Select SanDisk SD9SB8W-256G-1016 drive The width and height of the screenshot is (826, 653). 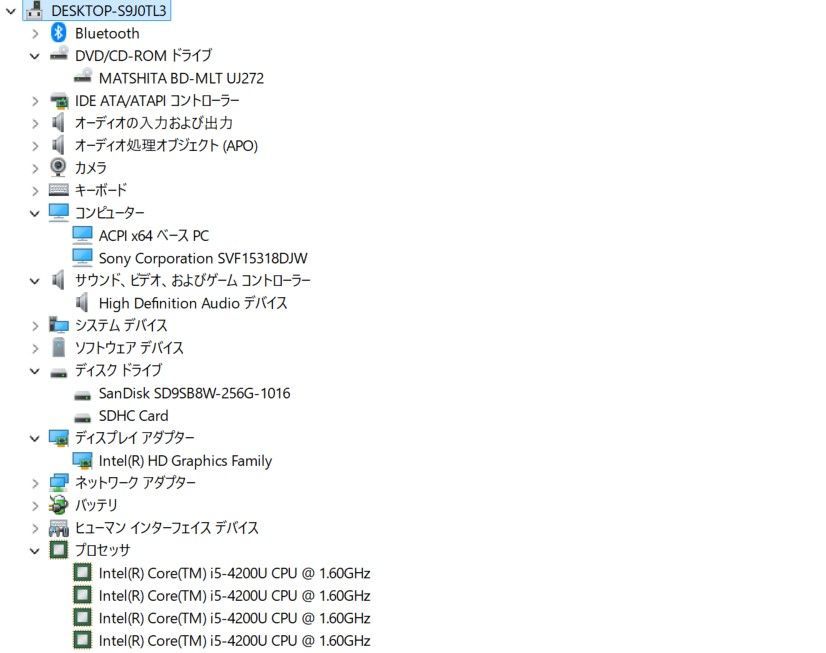tap(194, 393)
